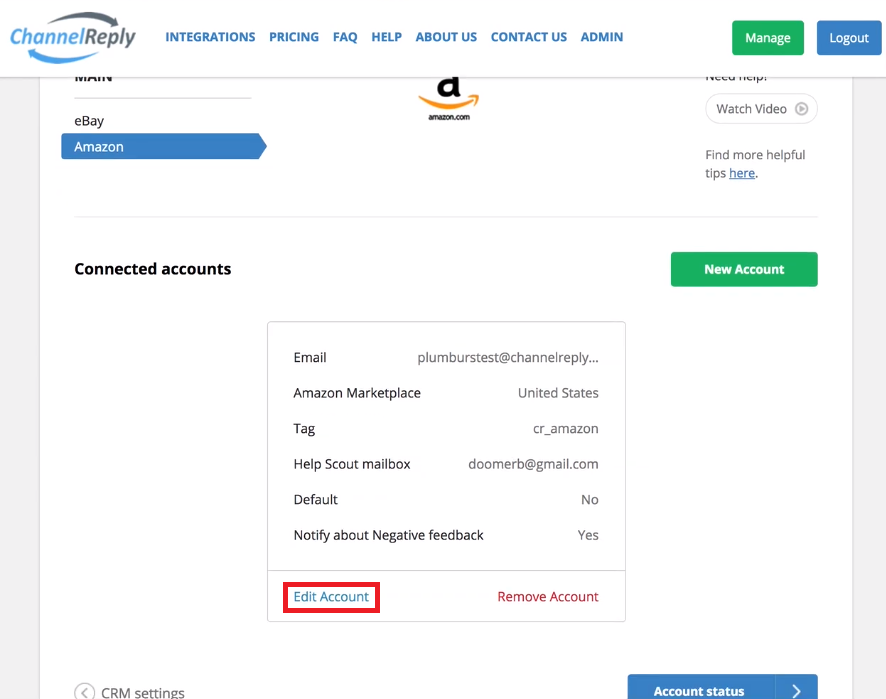Click the back arrow beside CRM settings

click(x=84, y=692)
